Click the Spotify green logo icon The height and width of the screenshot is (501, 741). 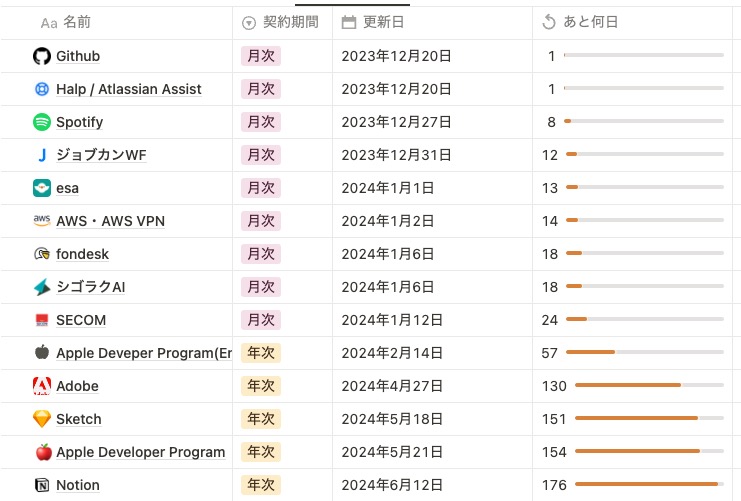[x=42, y=122]
